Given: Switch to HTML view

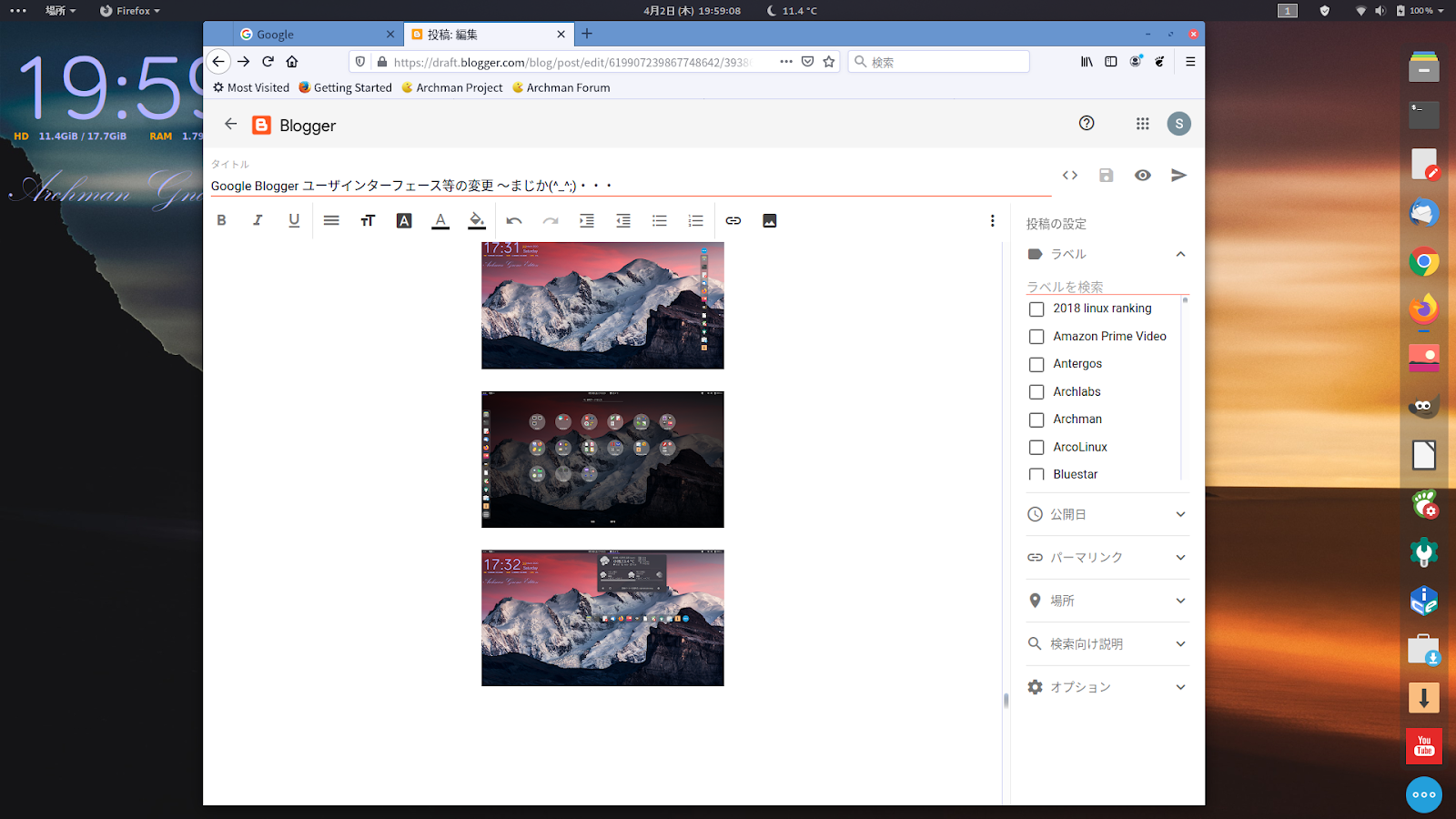Looking at the screenshot, I should (1070, 175).
